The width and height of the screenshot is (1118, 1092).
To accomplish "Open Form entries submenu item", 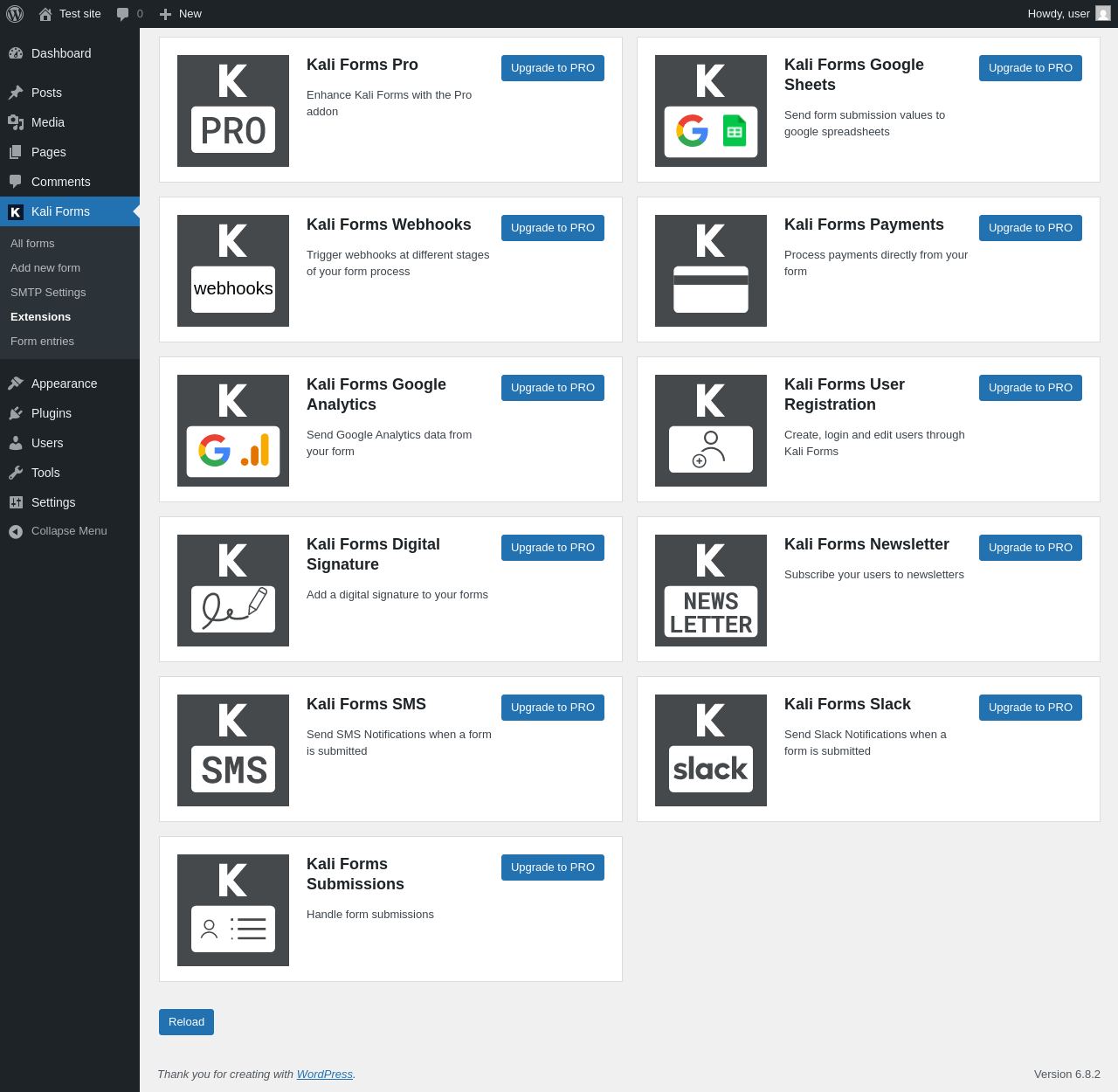I will click(42, 342).
